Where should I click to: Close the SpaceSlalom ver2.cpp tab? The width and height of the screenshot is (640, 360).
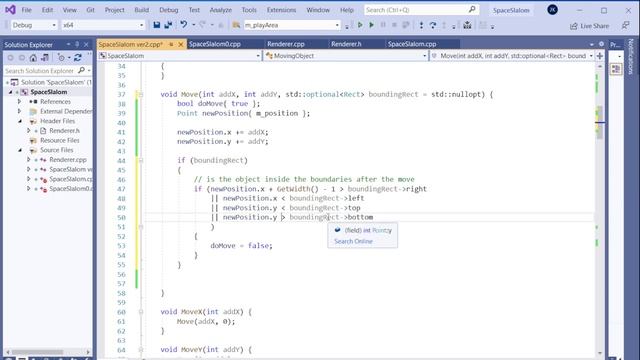click(x=181, y=44)
